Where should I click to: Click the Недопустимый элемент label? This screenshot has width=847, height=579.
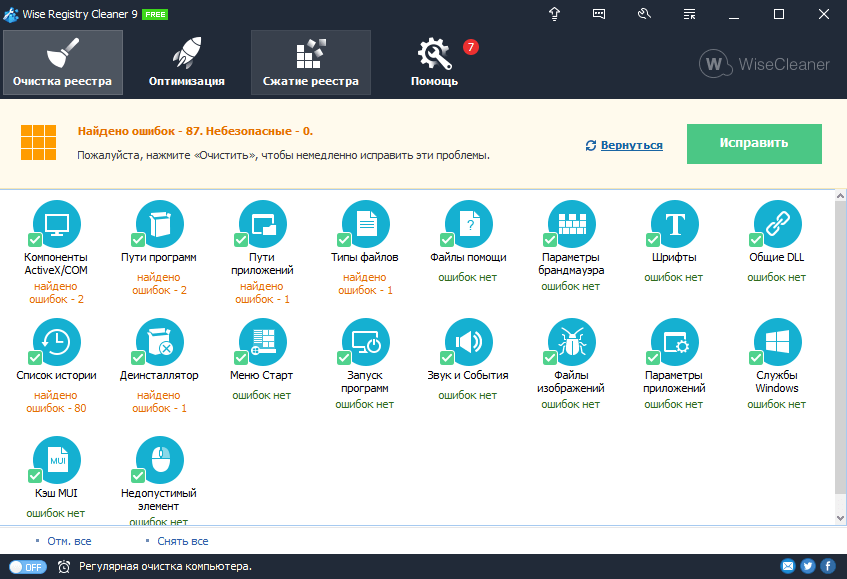coord(159,500)
